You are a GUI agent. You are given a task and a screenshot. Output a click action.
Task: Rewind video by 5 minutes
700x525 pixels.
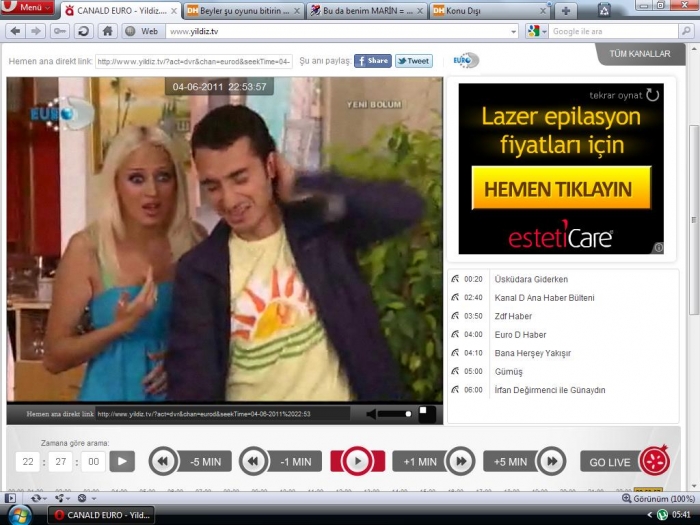[x=190, y=461]
